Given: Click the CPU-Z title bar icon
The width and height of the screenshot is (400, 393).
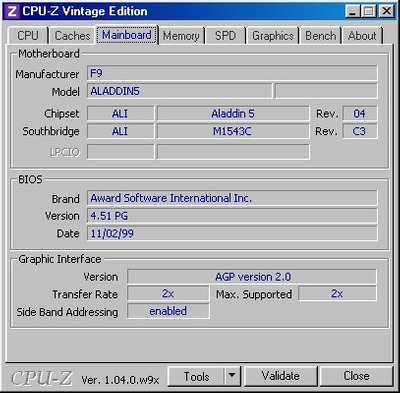Looking at the screenshot, I should point(12,11).
